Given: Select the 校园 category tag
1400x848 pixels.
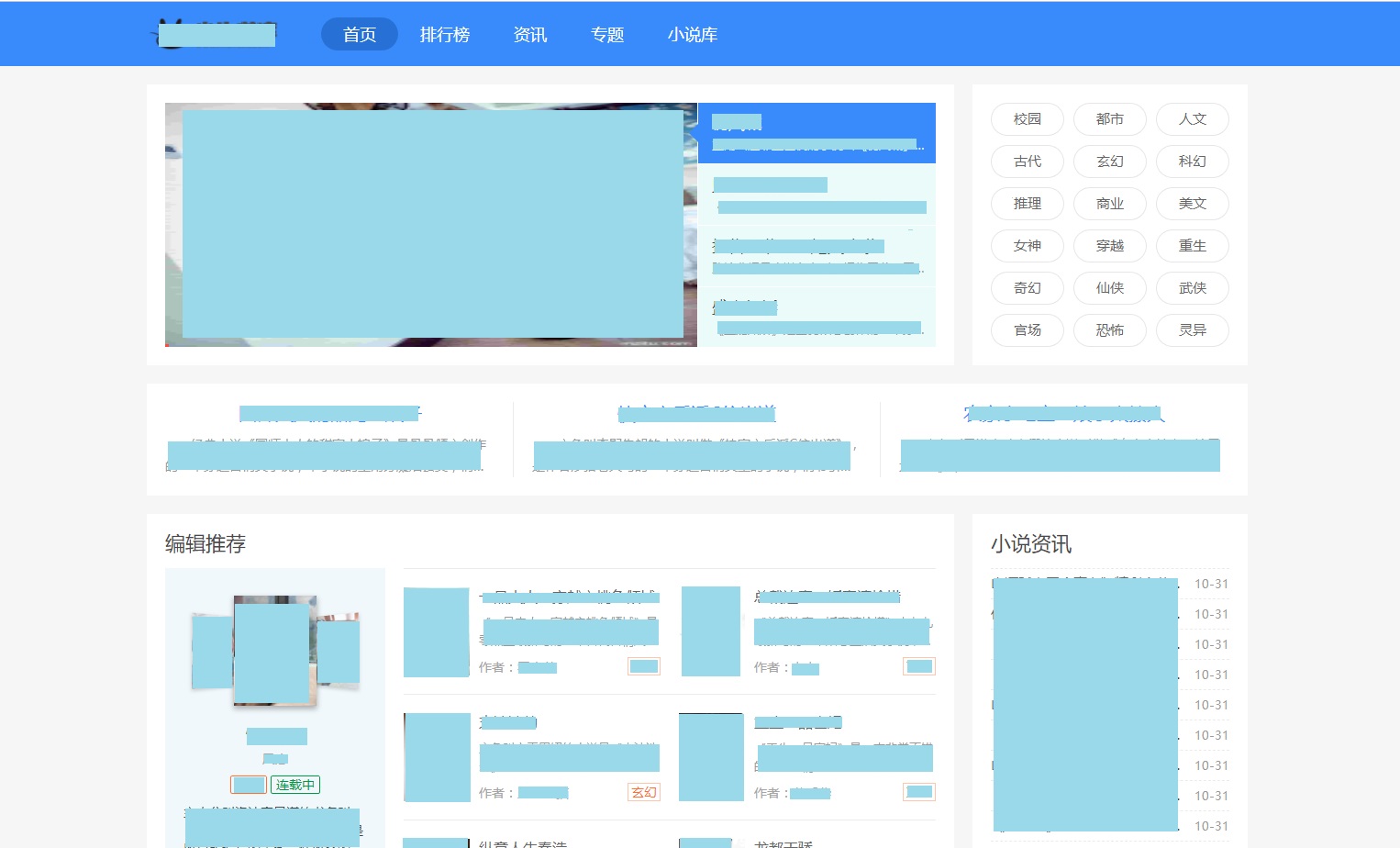Looking at the screenshot, I should pyautogui.click(x=1027, y=119).
